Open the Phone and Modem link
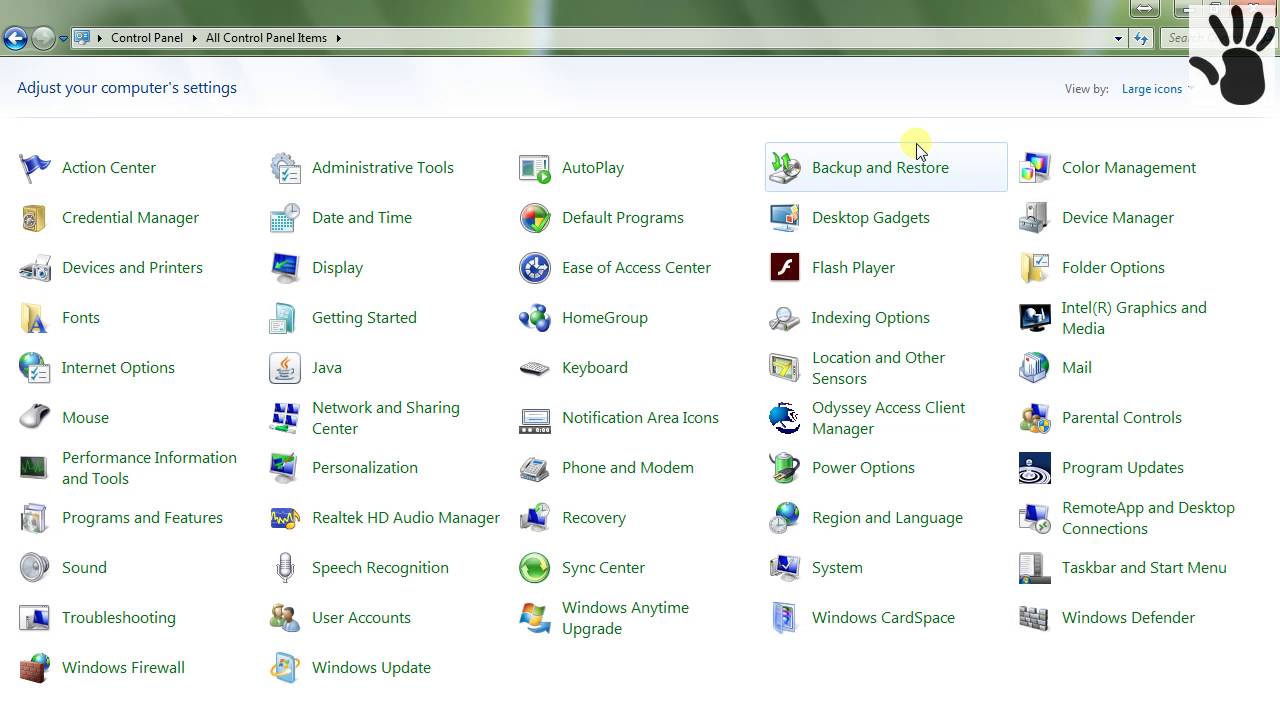Image resolution: width=1280 pixels, height=720 pixels. coord(628,468)
